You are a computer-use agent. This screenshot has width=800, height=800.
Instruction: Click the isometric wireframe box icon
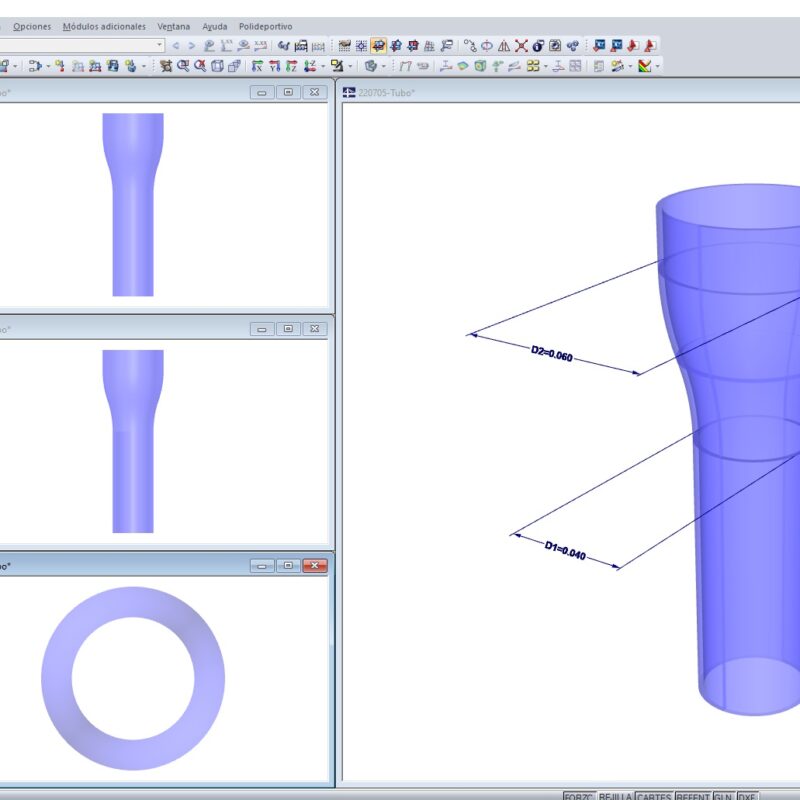click(x=217, y=66)
